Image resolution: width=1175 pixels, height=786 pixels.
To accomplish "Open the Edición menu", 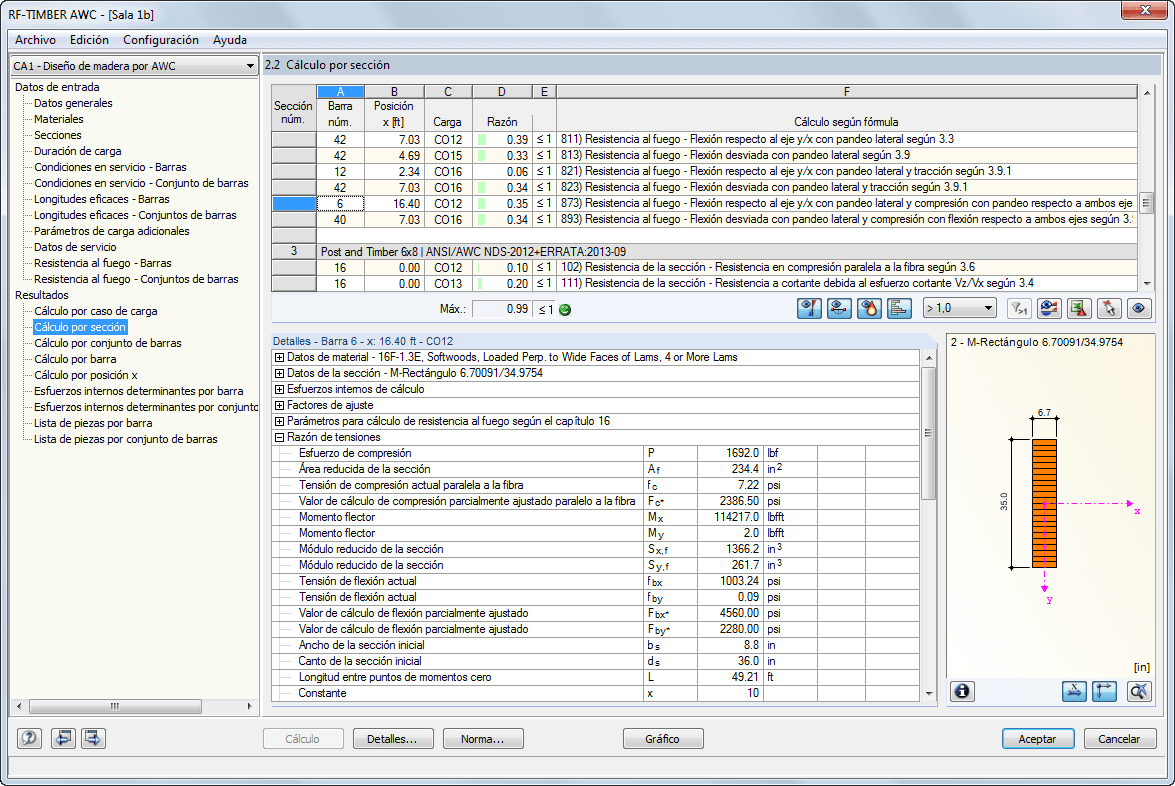I will (89, 40).
